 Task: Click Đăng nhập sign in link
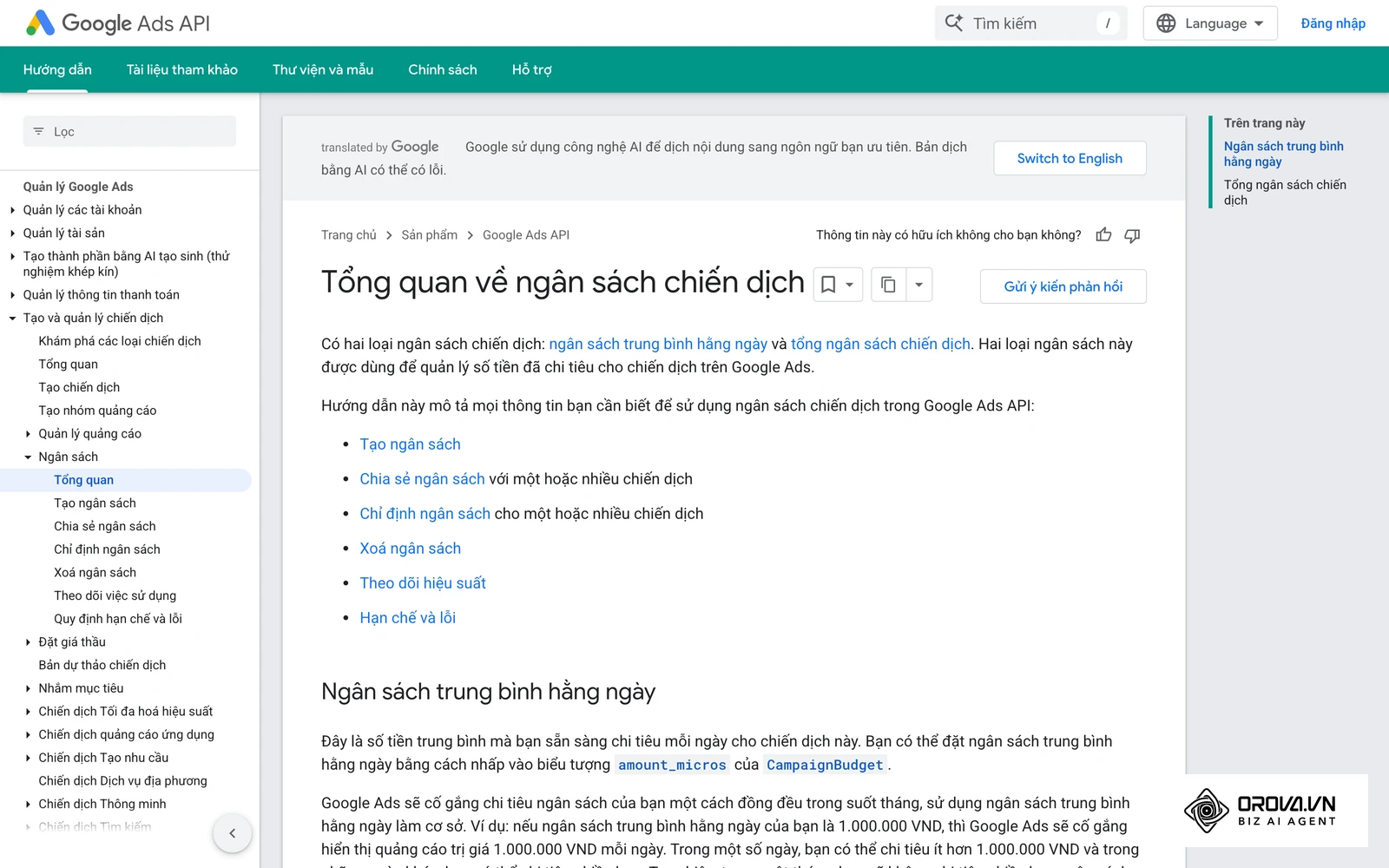click(x=1333, y=23)
